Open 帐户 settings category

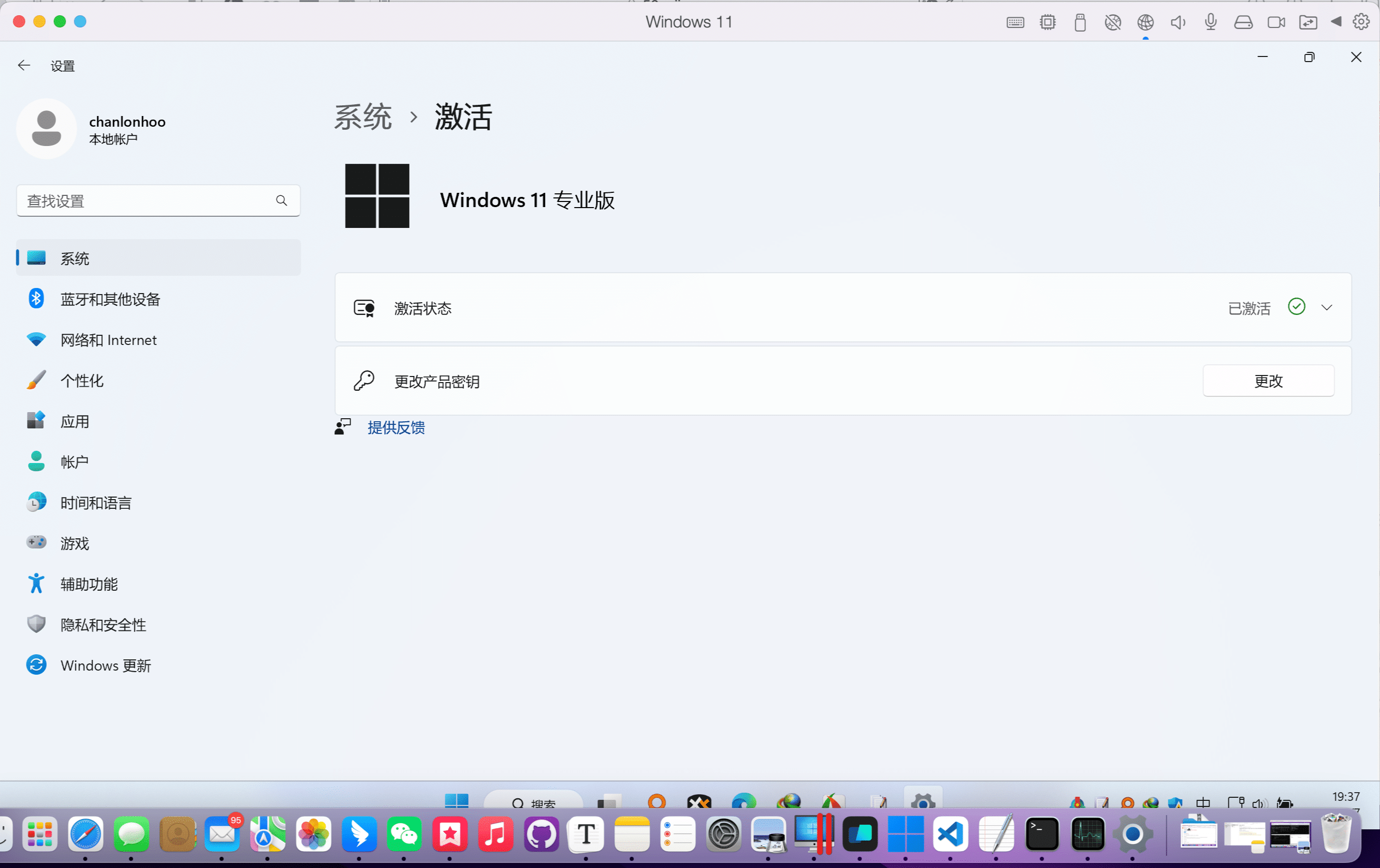158,461
